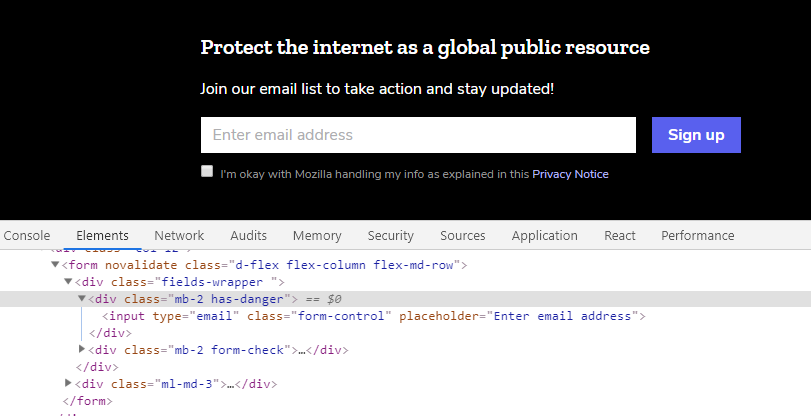This screenshot has height=416, width=811.
Task: Collapse the fields-wrapper div node
Action: [x=68, y=281]
